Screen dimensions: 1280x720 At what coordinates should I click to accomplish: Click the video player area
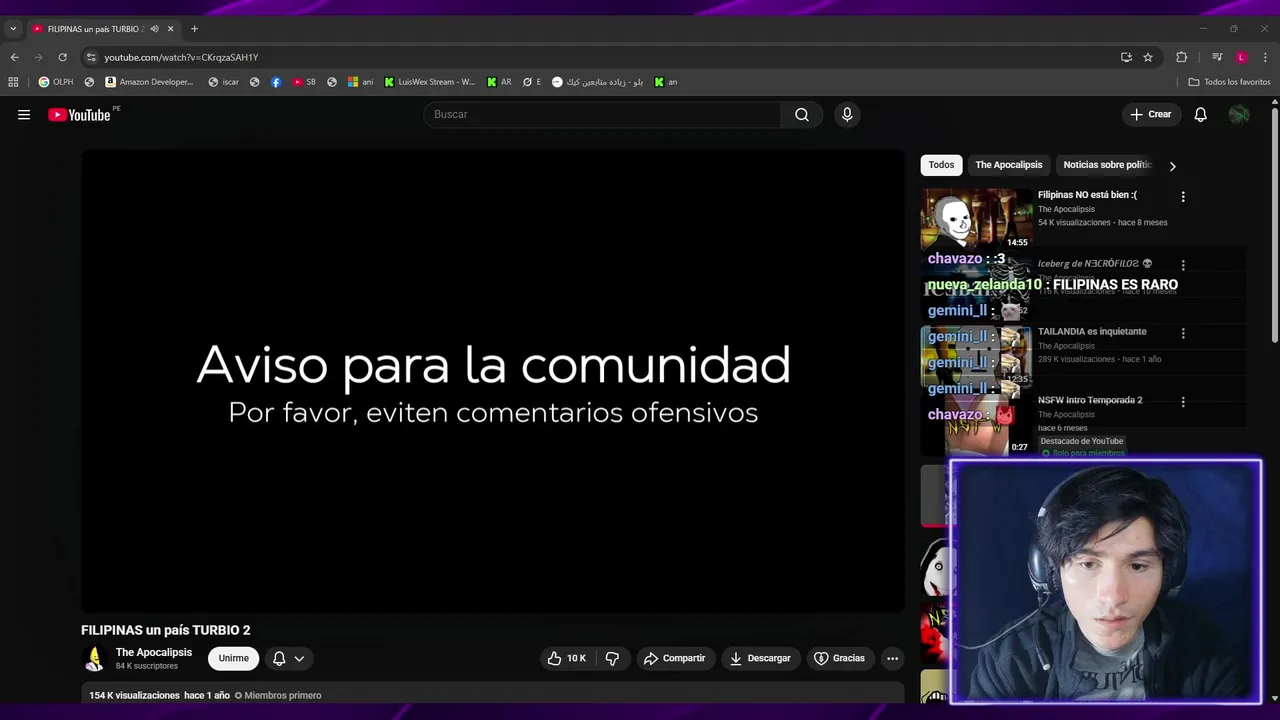(492, 381)
